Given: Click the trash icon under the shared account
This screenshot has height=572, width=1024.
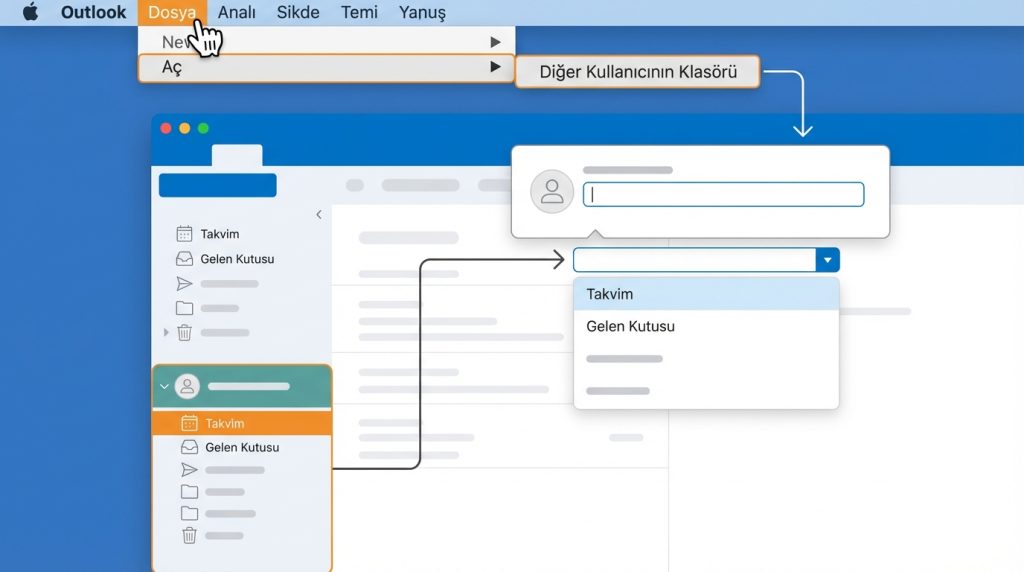Looking at the screenshot, I should pyautogui.click(x=189, y=536).
